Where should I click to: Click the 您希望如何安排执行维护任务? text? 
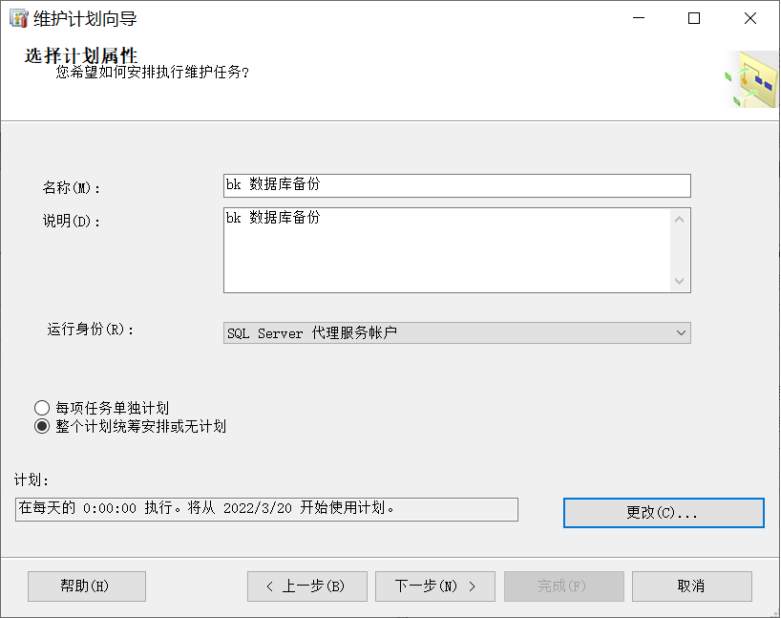pyautogui.click(x=152, y=72)
